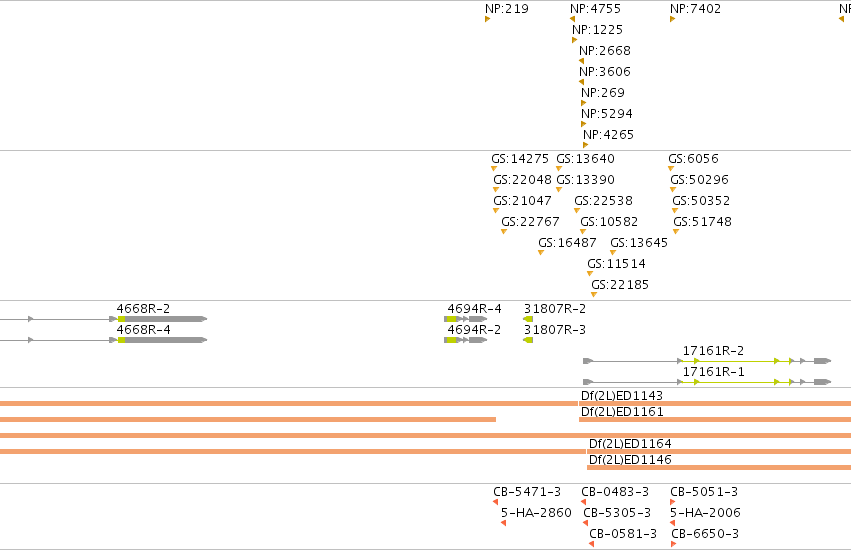This screenshot has width=851, height=550.
Task: Open the NP:3606 insertion entry
Action: coord(605,72)
